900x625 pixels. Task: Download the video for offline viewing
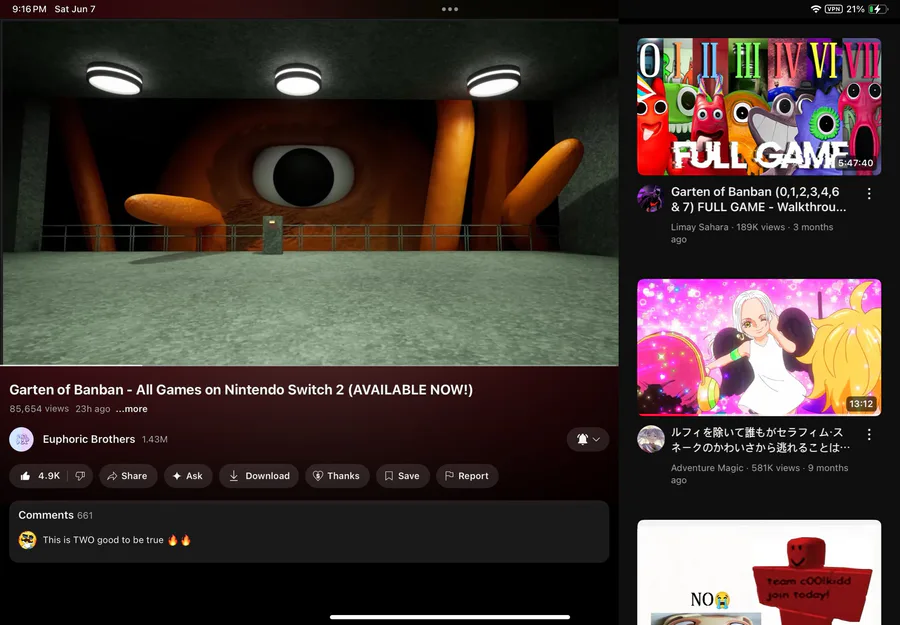click(259, 476)
